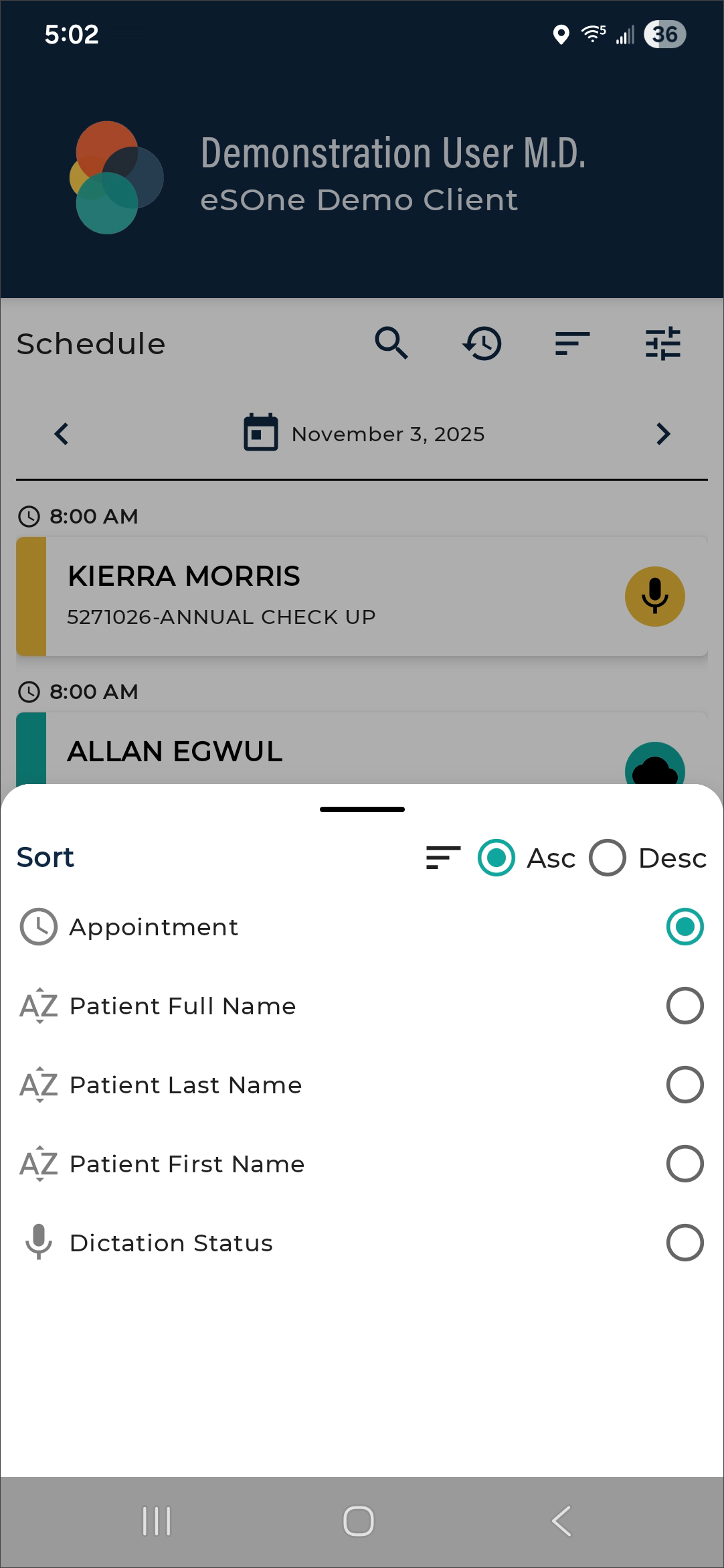
Task: Select Patient First Name sort option
Action: click(x=685, y=1164)
